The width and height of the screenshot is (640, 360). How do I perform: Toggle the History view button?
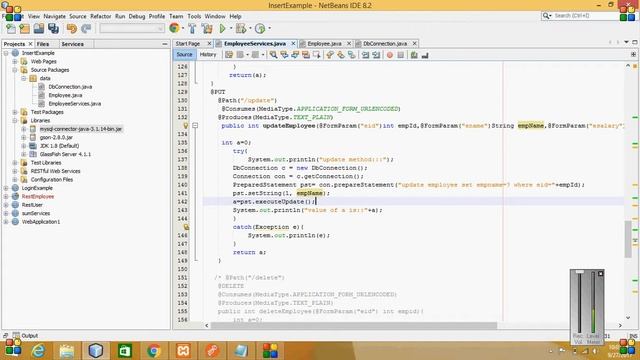[x=207, y=54]
